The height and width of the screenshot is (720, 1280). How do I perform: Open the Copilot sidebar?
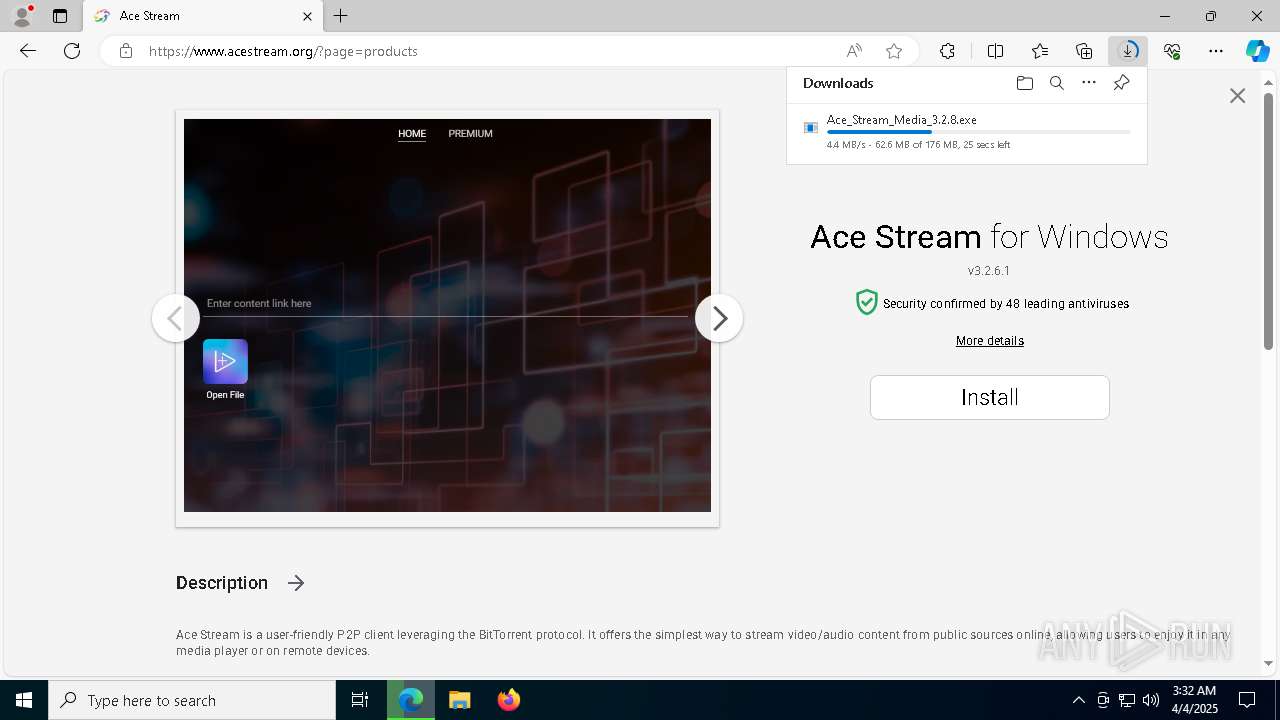tap(1257, 51)
